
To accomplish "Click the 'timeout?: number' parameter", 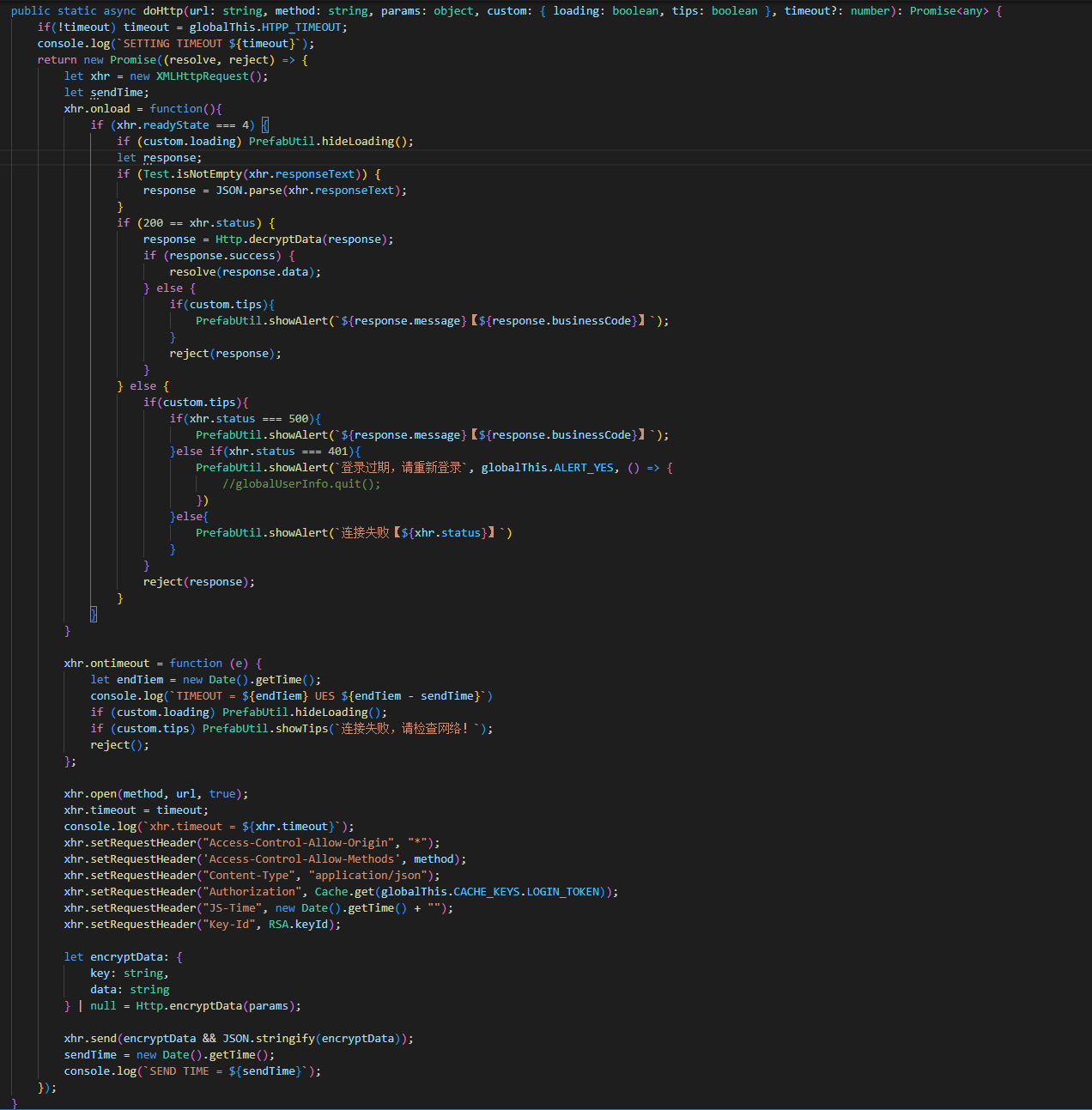I will click(837, 11).
